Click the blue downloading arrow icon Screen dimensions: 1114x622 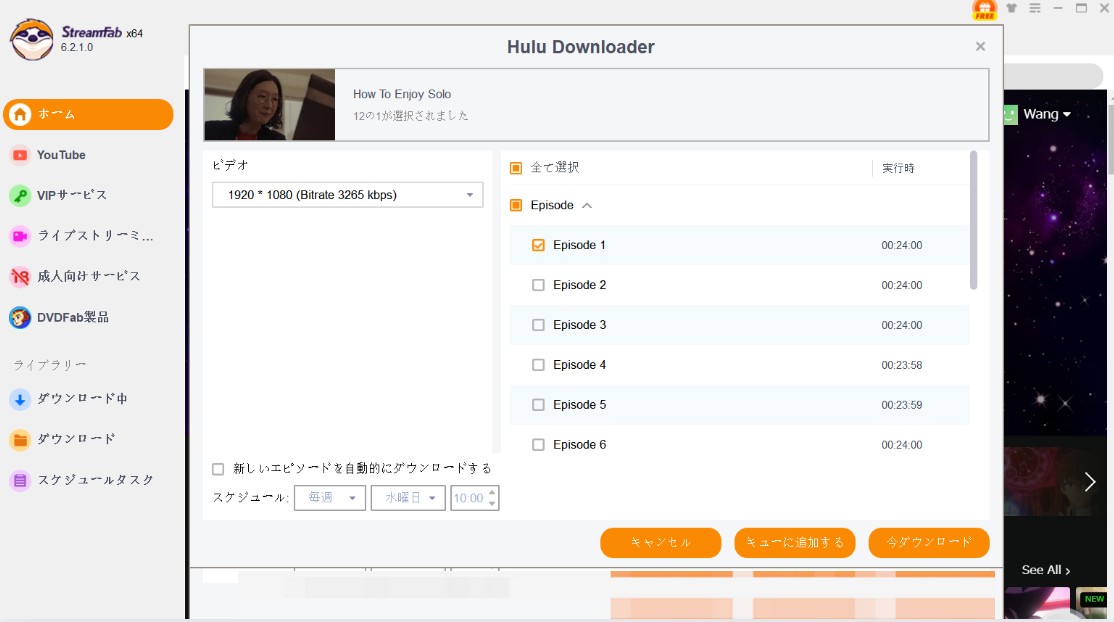click(x=20, y=400)
